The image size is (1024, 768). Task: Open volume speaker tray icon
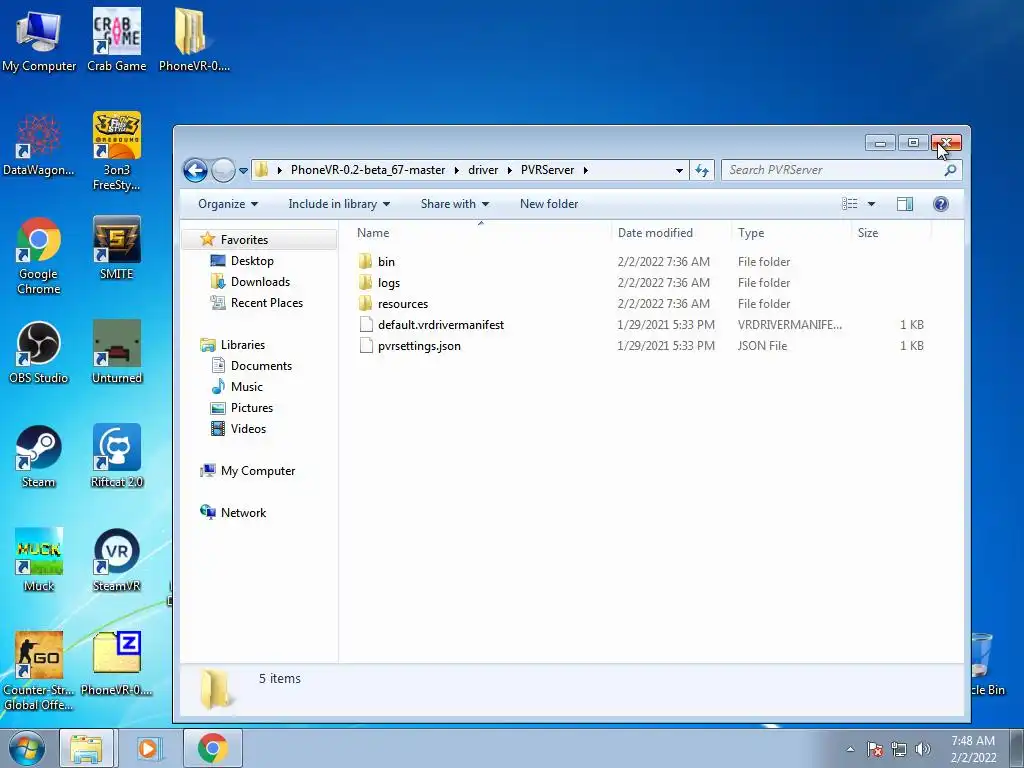pyautogui.click(x=923, y=749)
